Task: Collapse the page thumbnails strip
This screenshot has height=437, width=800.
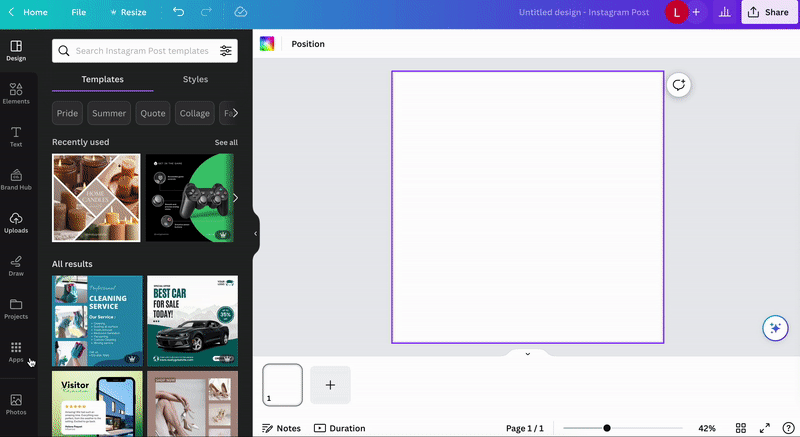Action: coord(527,354)
